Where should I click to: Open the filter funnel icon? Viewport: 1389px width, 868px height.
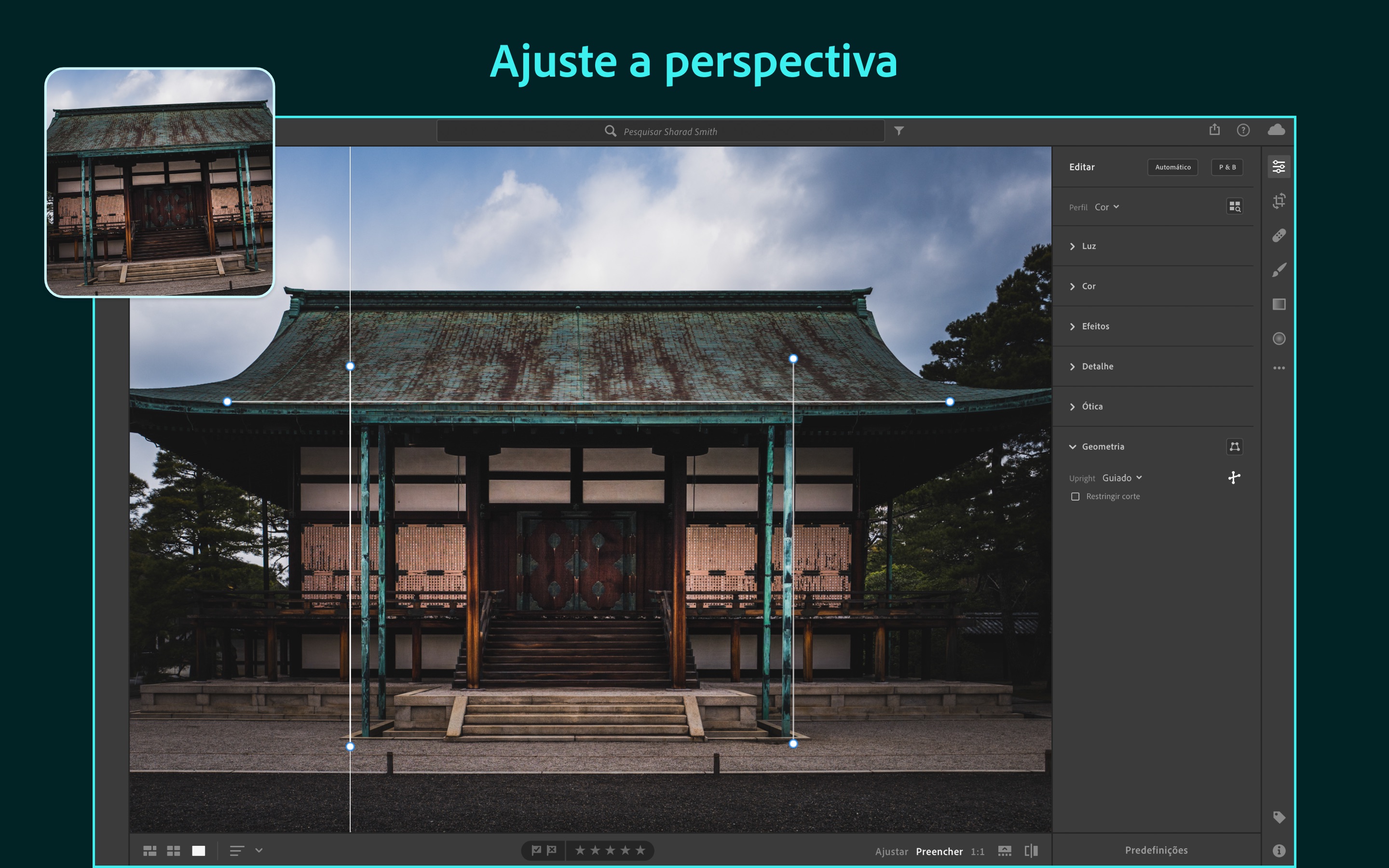click(899, 131)
